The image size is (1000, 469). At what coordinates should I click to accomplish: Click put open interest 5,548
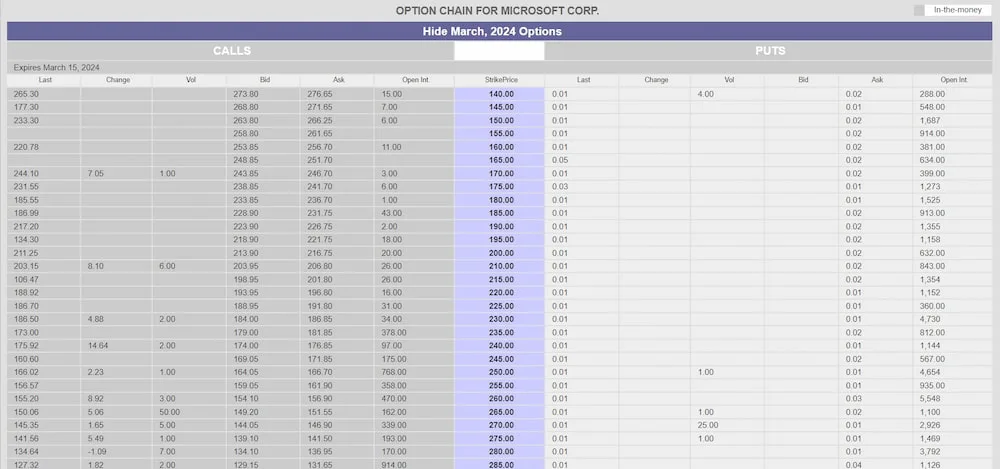(x=930, y=399)
